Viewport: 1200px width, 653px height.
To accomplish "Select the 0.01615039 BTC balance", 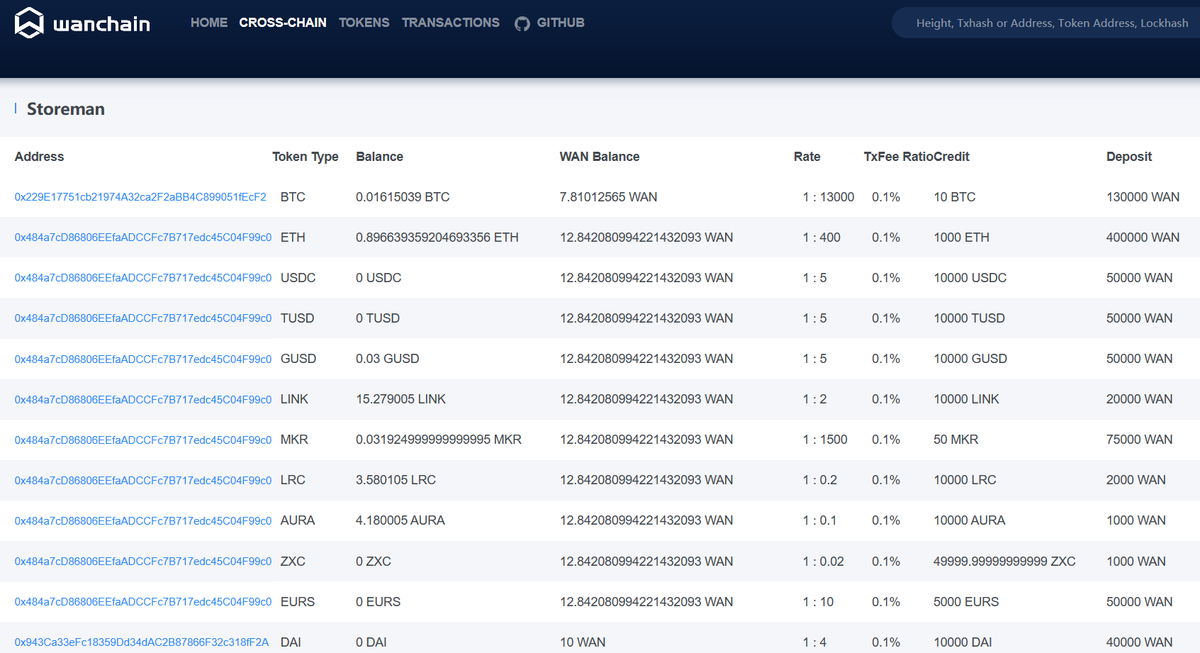I will click(403, 197).
